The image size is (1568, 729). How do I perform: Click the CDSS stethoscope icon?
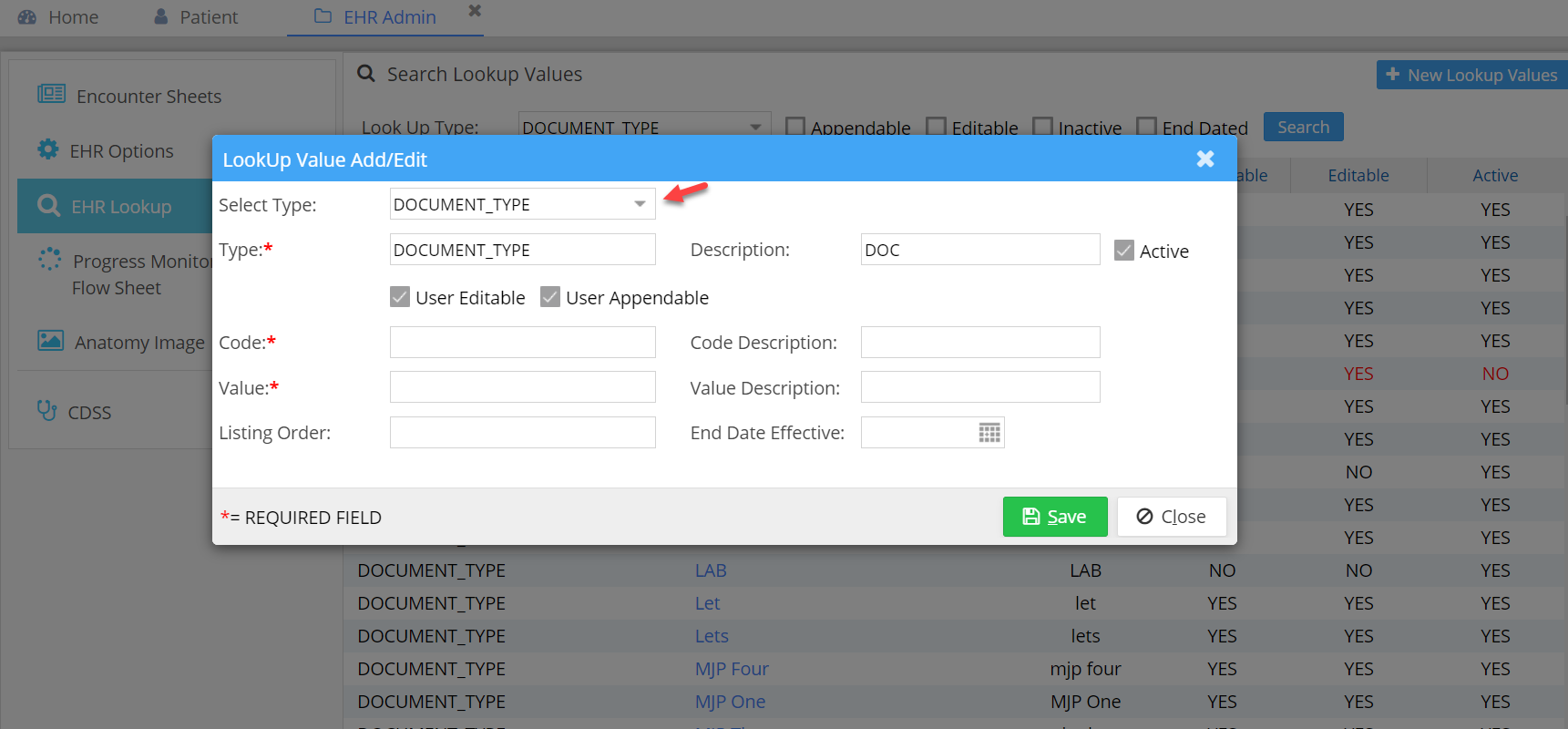coord(46,411)
